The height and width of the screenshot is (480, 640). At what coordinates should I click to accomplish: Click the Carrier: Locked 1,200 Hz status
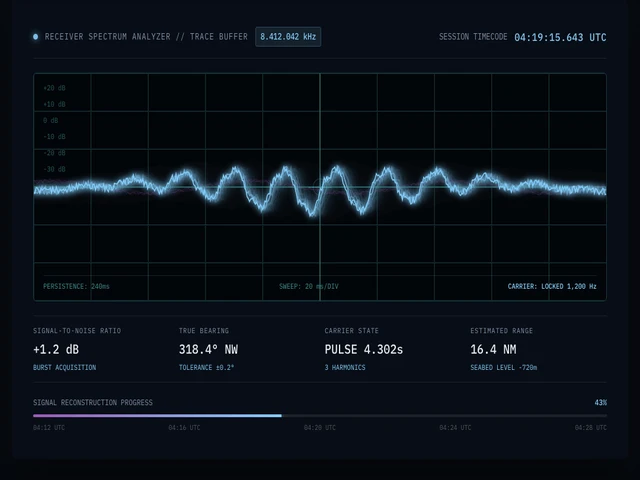pos(552,286)
